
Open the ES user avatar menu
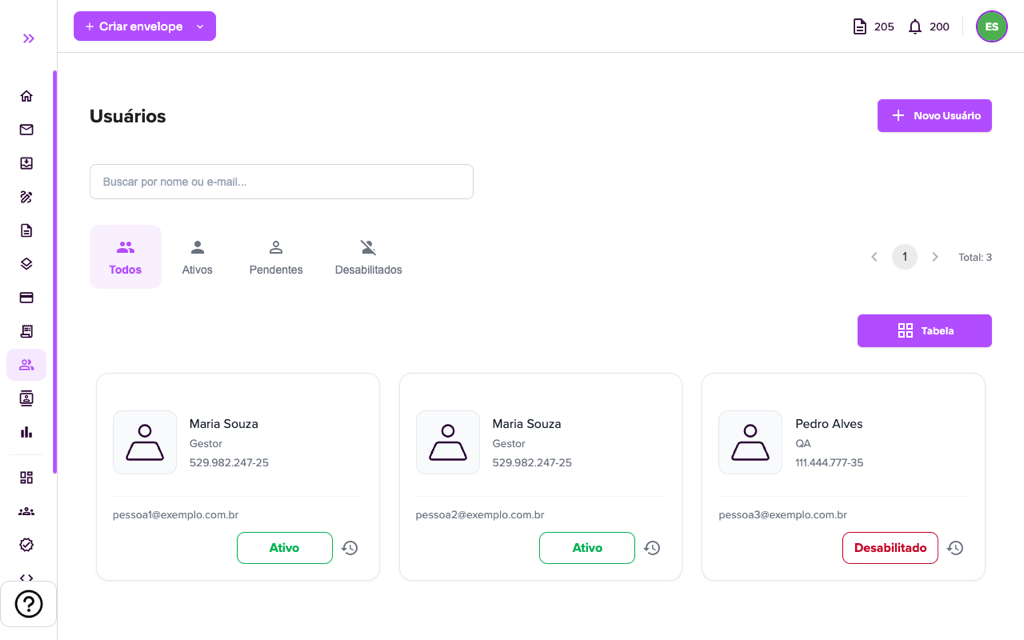[x=991, y=27]
